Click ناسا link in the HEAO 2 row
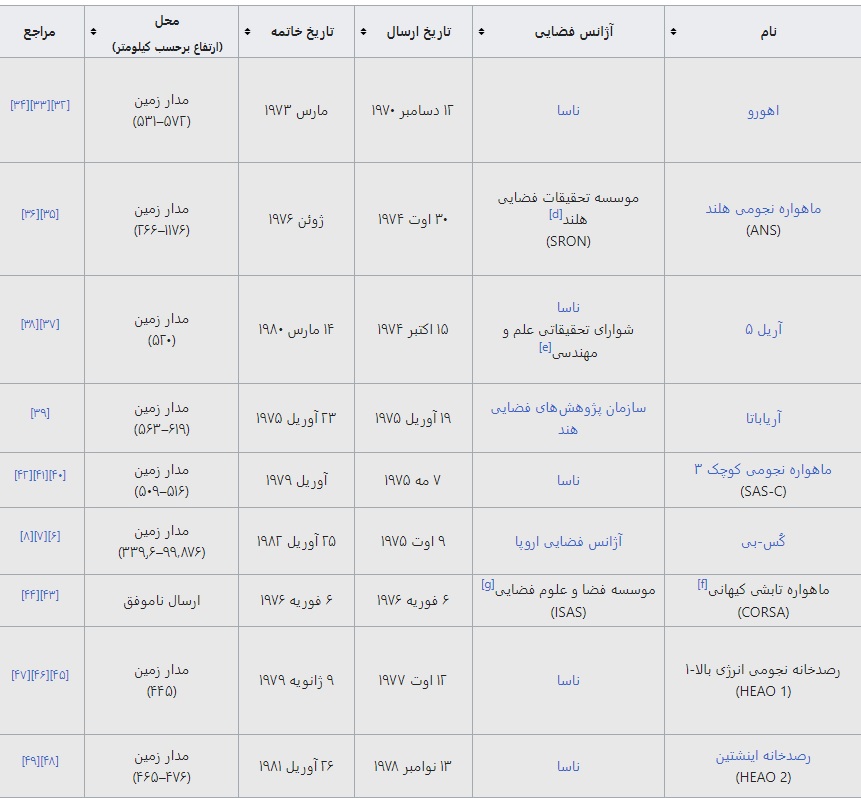 click(x=568, y=766)
